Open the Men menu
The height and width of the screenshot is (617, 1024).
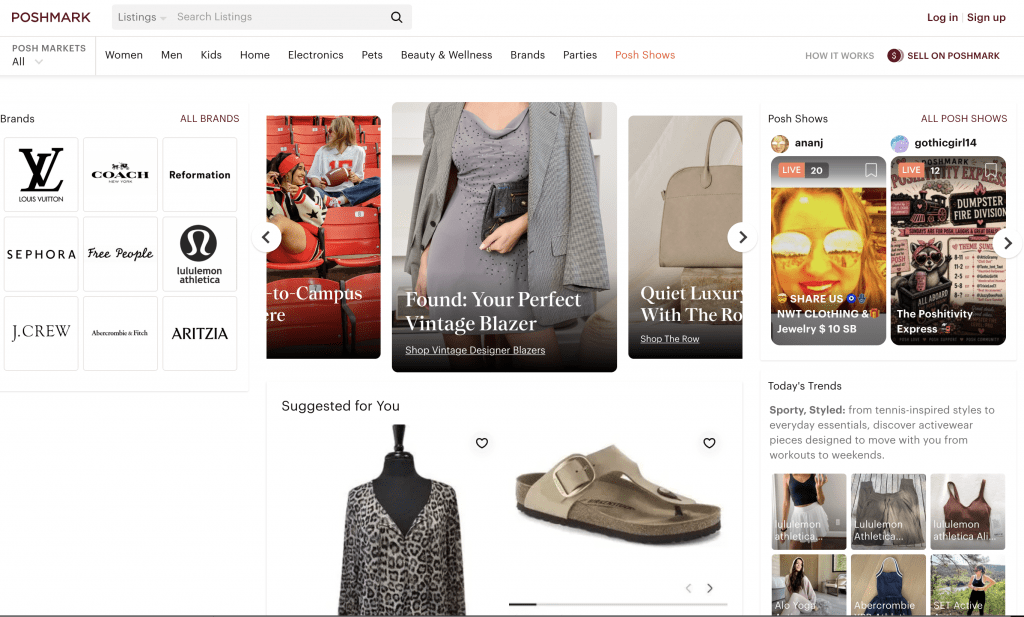coord(172,55)
